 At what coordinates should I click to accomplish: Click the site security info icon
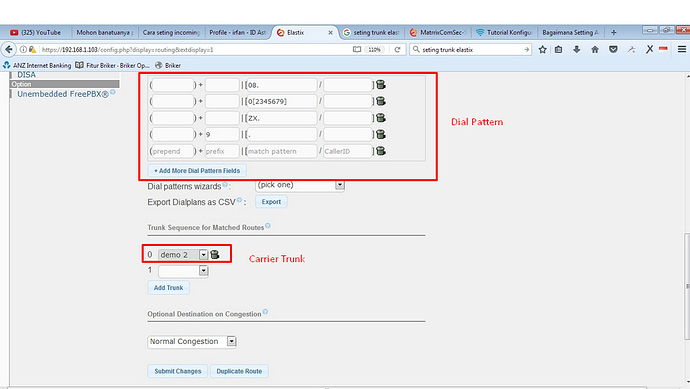coord(23,50)
